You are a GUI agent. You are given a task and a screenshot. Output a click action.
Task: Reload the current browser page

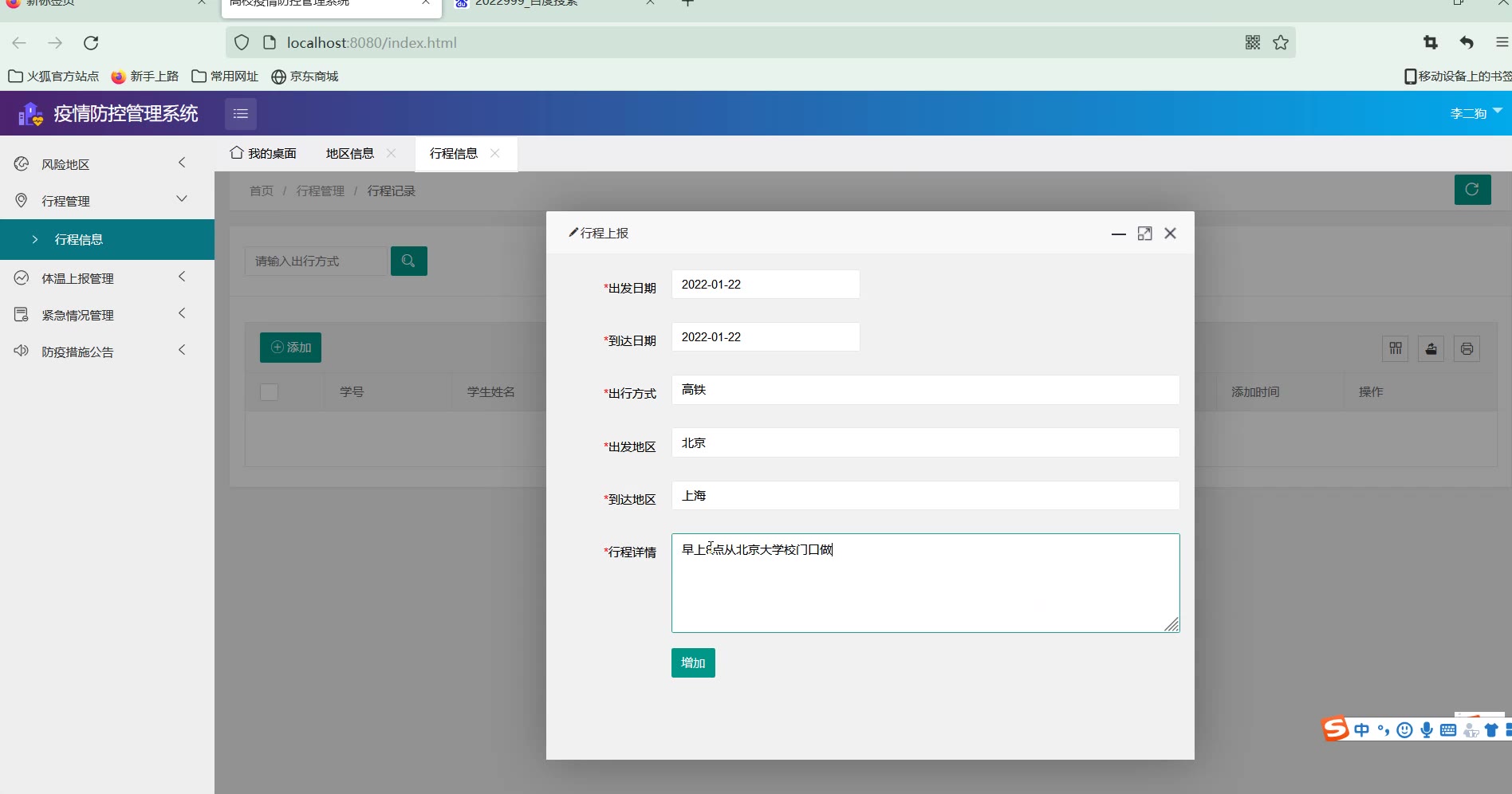coord(91,43)
